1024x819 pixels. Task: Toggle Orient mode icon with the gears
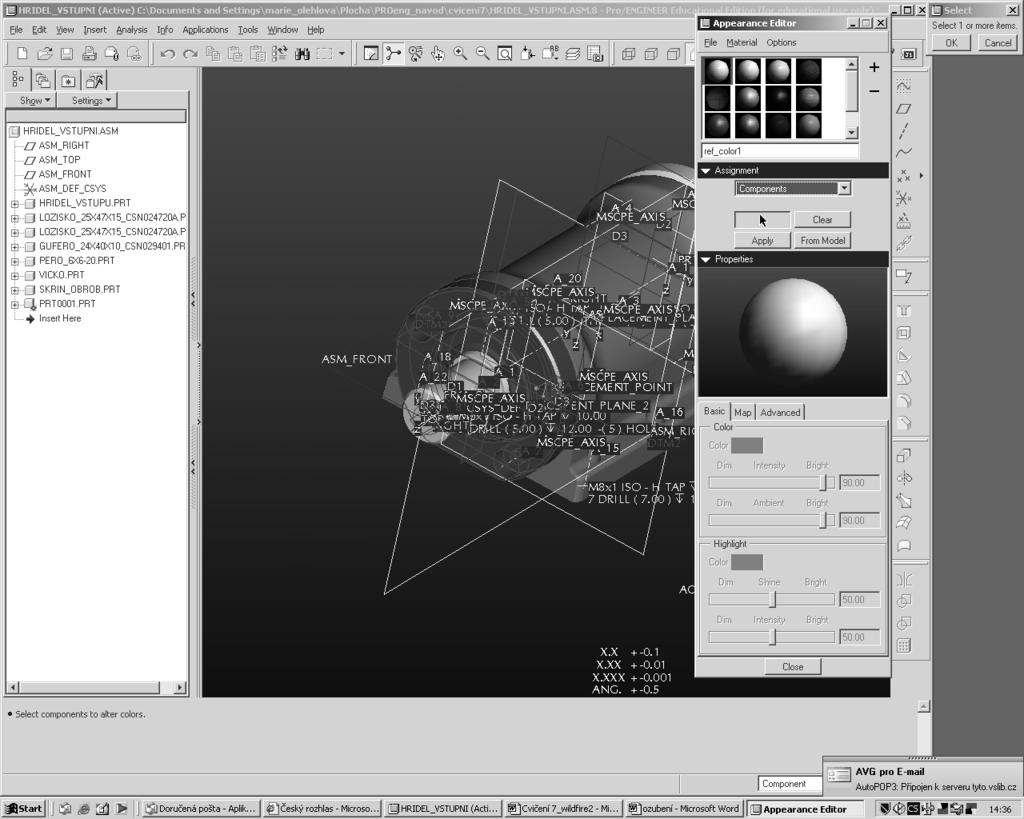click(415, 54)
